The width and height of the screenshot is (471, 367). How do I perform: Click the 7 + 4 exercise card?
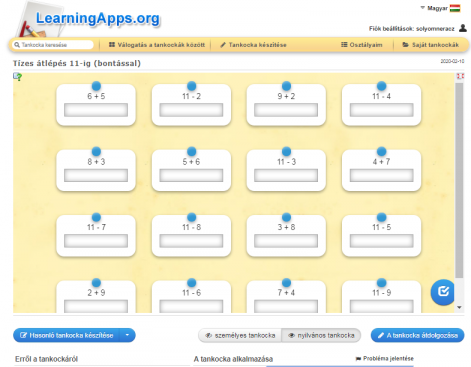pos(286,297)
